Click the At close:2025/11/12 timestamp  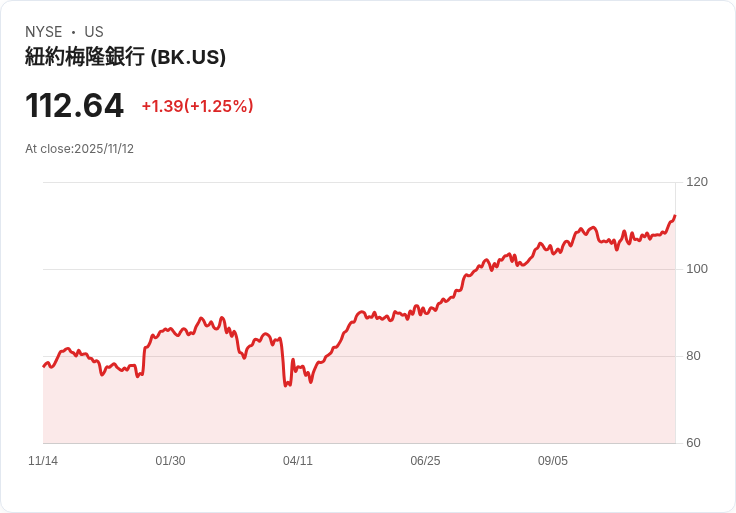(x=79, y=149)
